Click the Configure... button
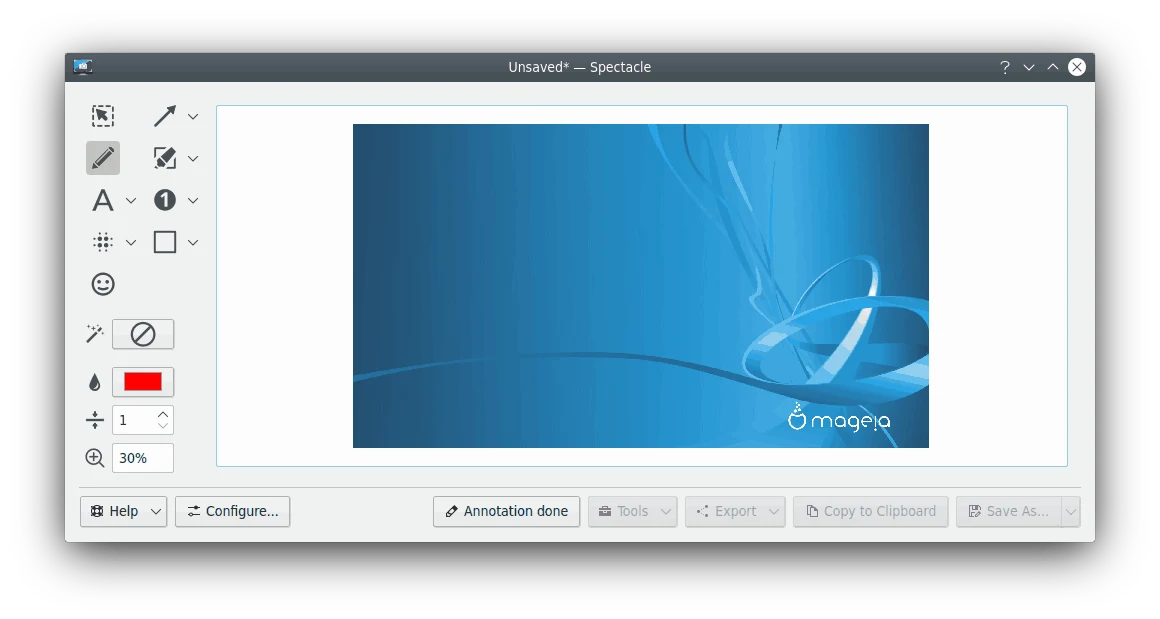 coord(232,511)
